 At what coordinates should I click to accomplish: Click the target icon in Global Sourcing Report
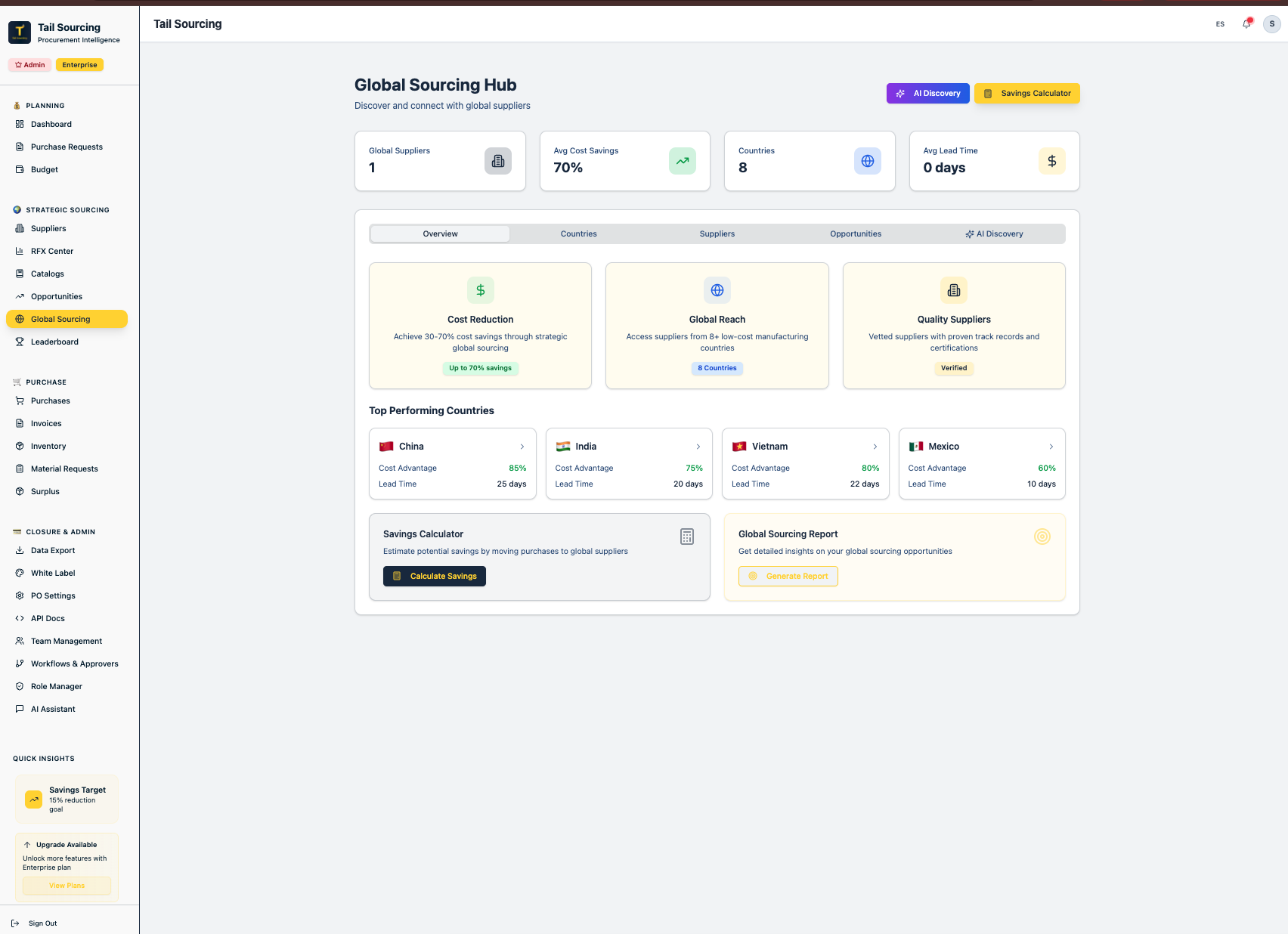[x=1042, y=537]
